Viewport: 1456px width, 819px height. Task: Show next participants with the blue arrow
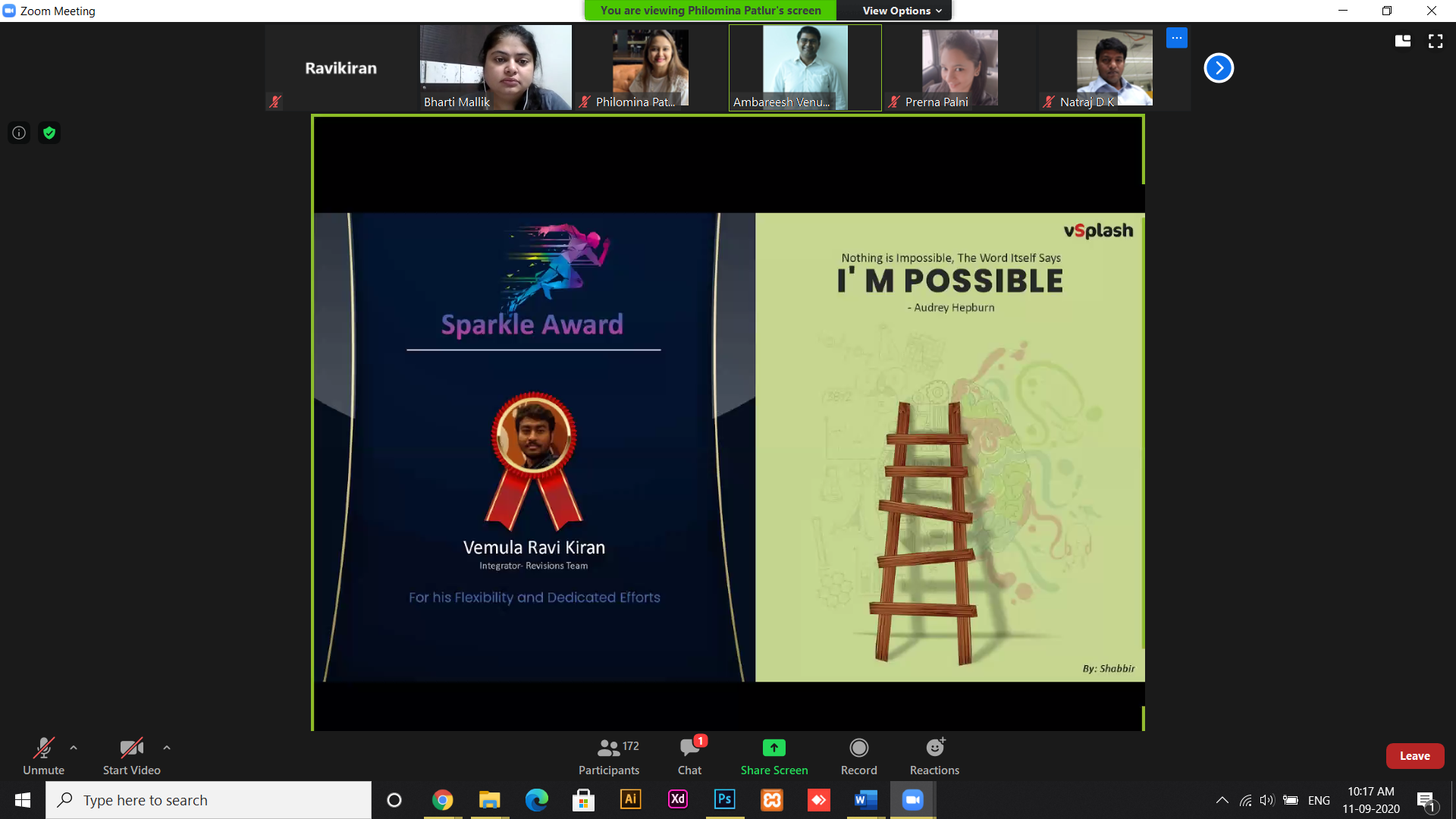[1219, 68]
